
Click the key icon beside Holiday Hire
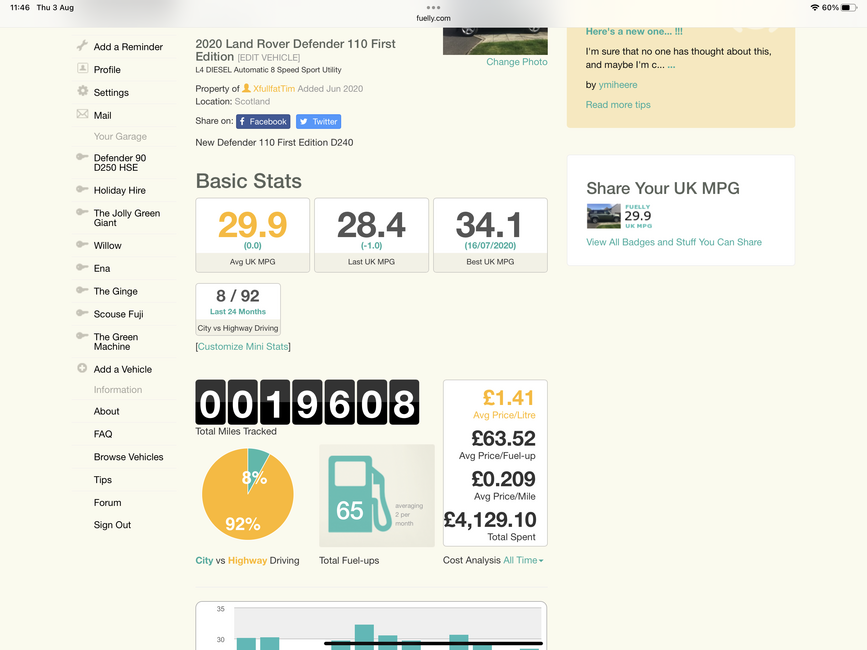[x=82, y=189]
